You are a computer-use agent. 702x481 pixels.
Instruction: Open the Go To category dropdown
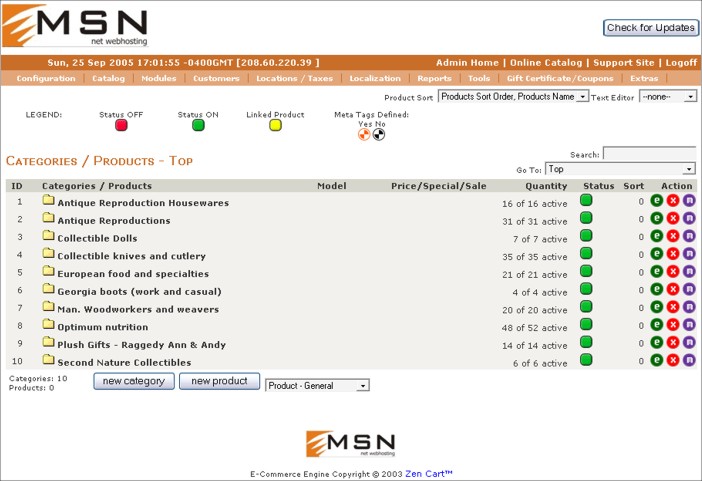pos(619,170)
